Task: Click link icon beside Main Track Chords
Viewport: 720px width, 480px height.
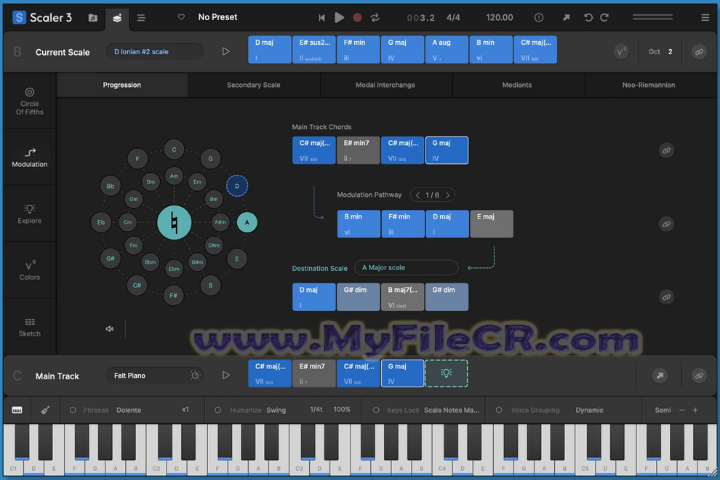Action: click(666, 150)
